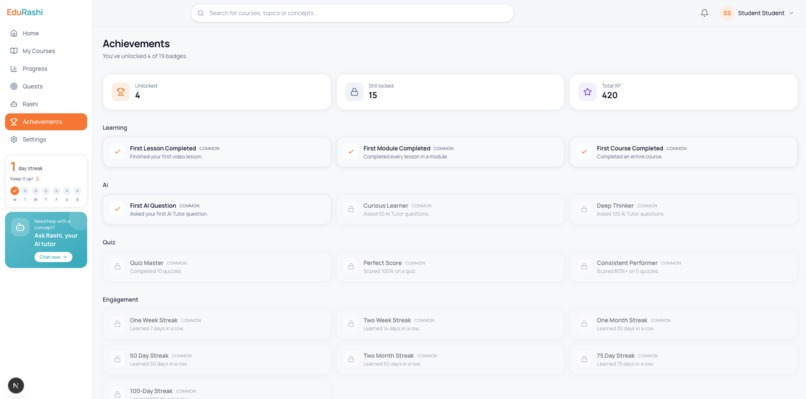The height and width of the screenshot is (399, 806).
Task: Click the Unlocked trophy icon
Action: pos(121,92)
